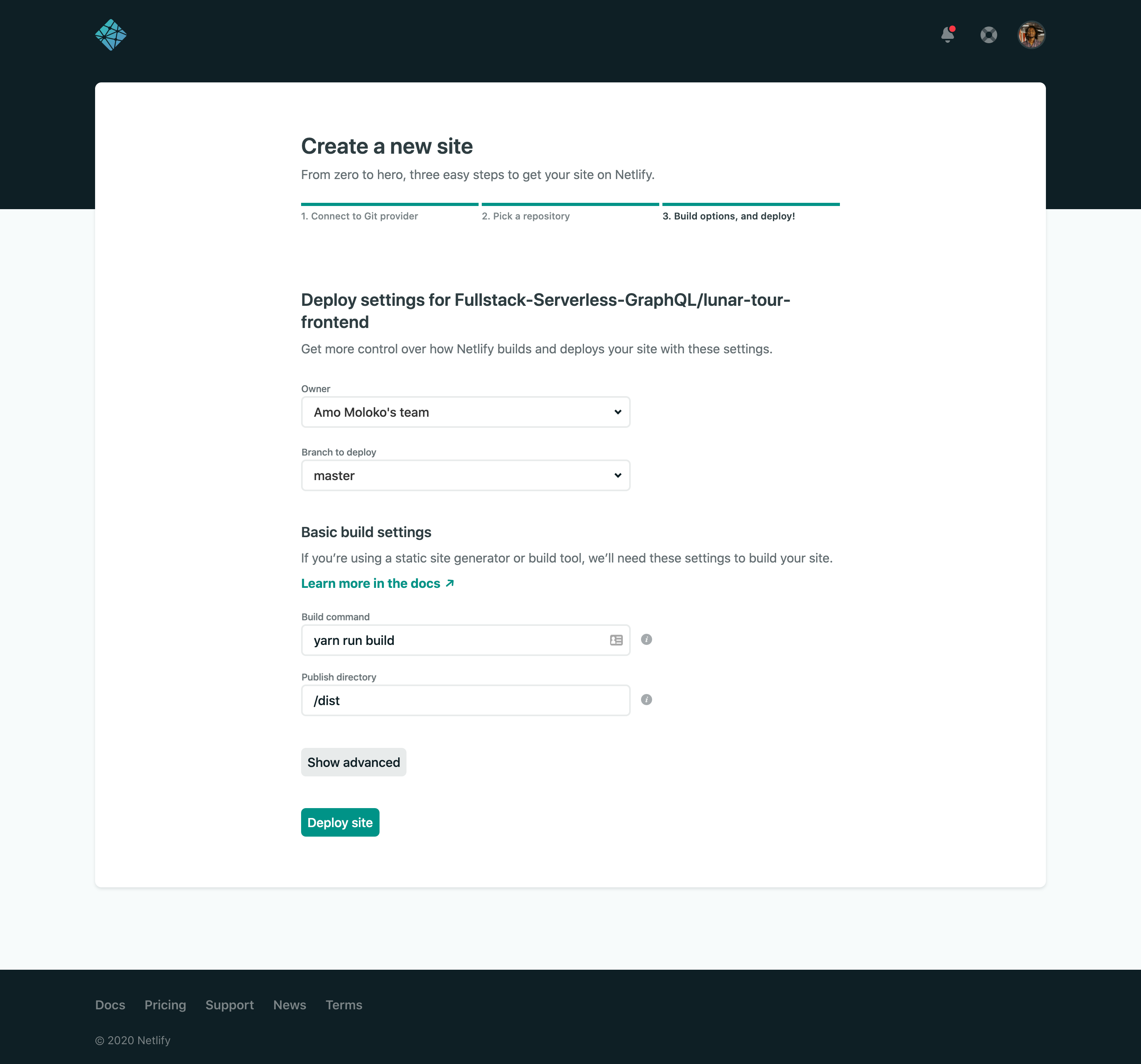
Task: Show info for Publish directory field
Action: (x=646, y=700)
